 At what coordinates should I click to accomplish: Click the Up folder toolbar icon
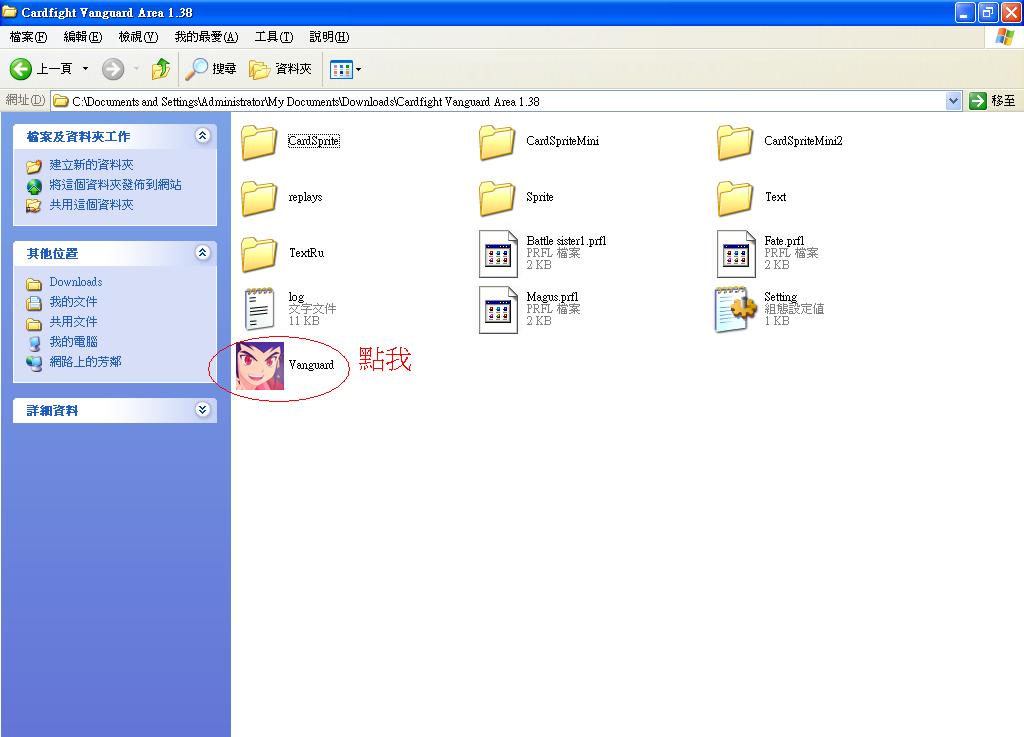coord(160,69)
